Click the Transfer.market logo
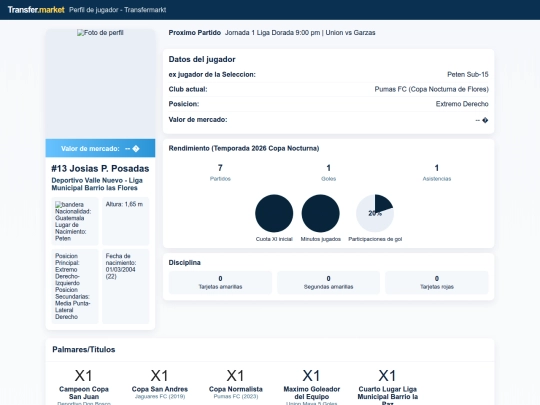This screenshot has width=540, height=405. pyautogui.click(x=36, y=10)
